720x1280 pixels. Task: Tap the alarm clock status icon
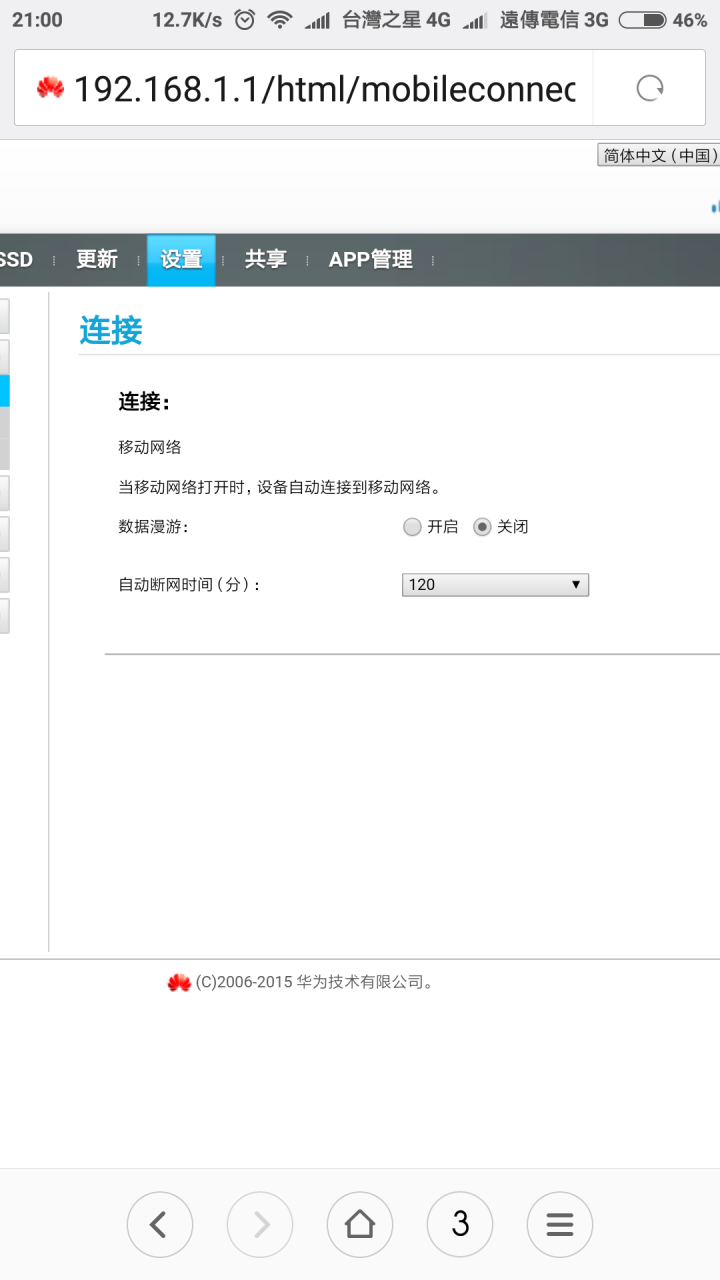(244, 20)
